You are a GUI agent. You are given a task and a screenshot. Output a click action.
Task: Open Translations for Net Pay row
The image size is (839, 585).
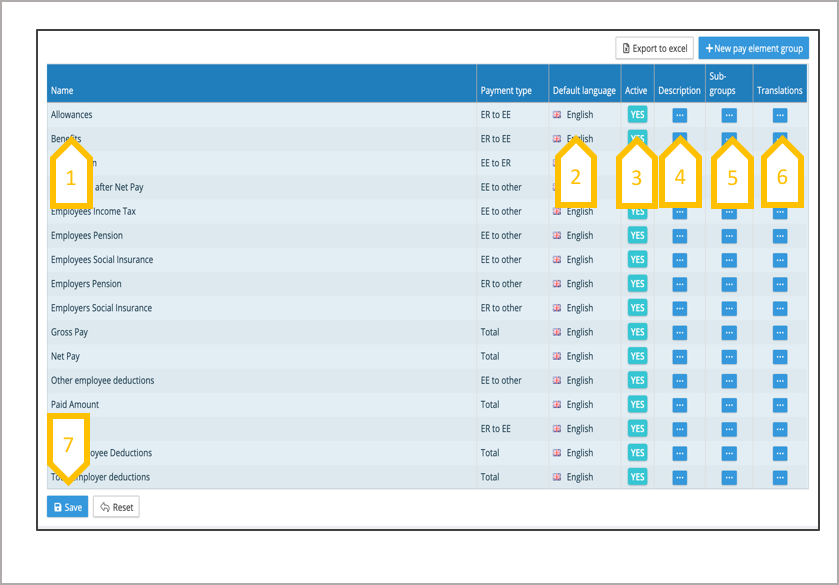[x=779, y=356]
